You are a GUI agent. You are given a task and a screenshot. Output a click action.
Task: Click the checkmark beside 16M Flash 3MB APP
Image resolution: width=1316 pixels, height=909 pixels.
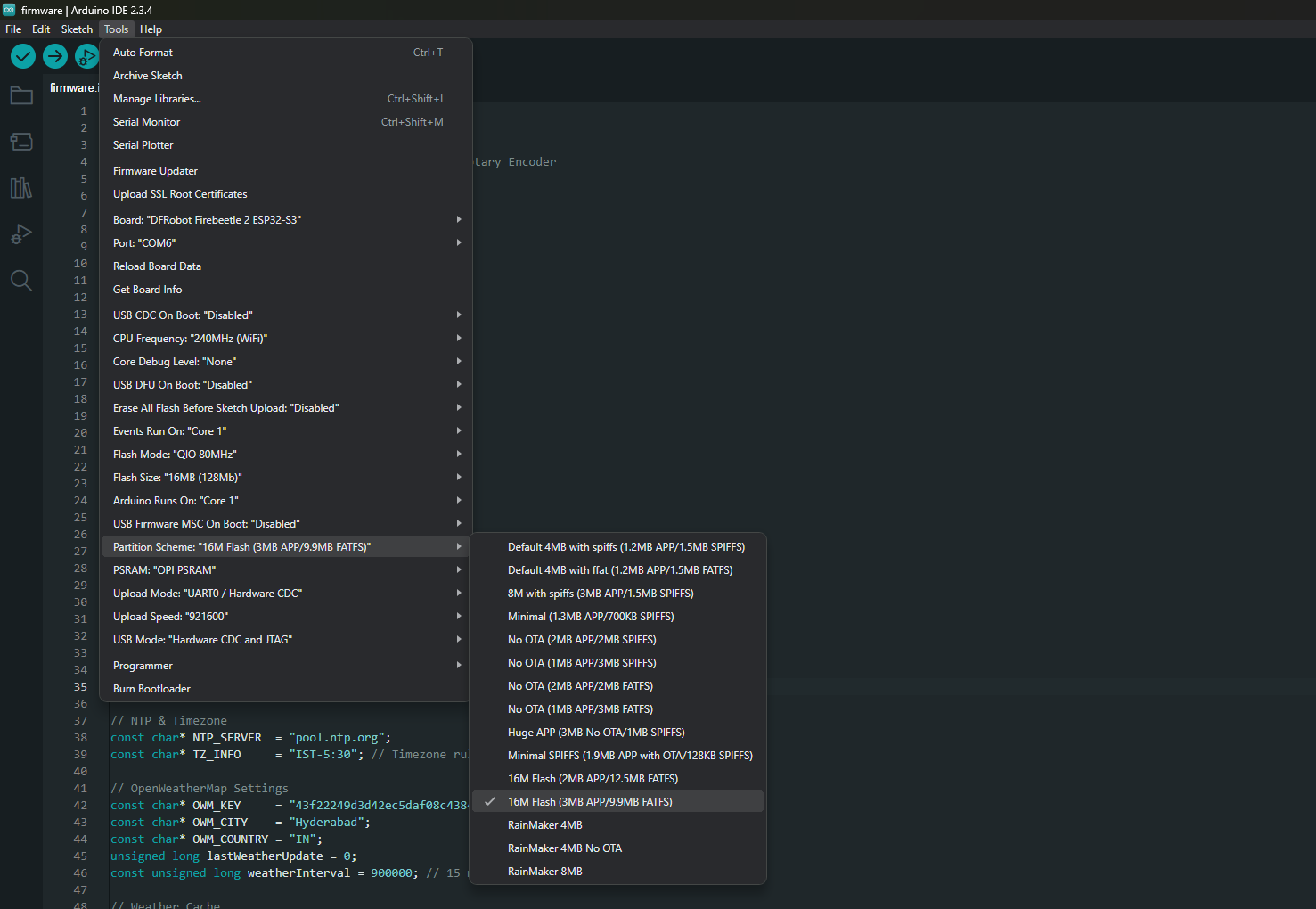tap(490, 801)
